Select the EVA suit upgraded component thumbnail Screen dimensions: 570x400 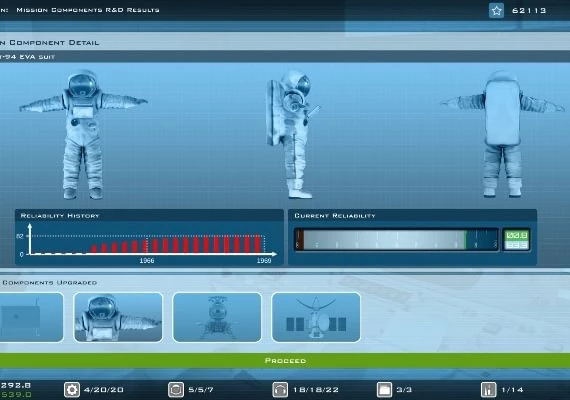[x=118, y=317]
